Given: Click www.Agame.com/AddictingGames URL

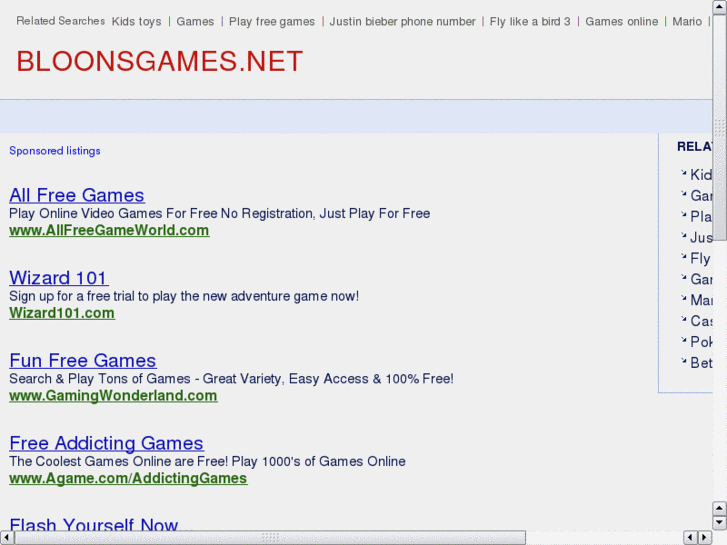Looking at the screenshot, I should (128, 478).
